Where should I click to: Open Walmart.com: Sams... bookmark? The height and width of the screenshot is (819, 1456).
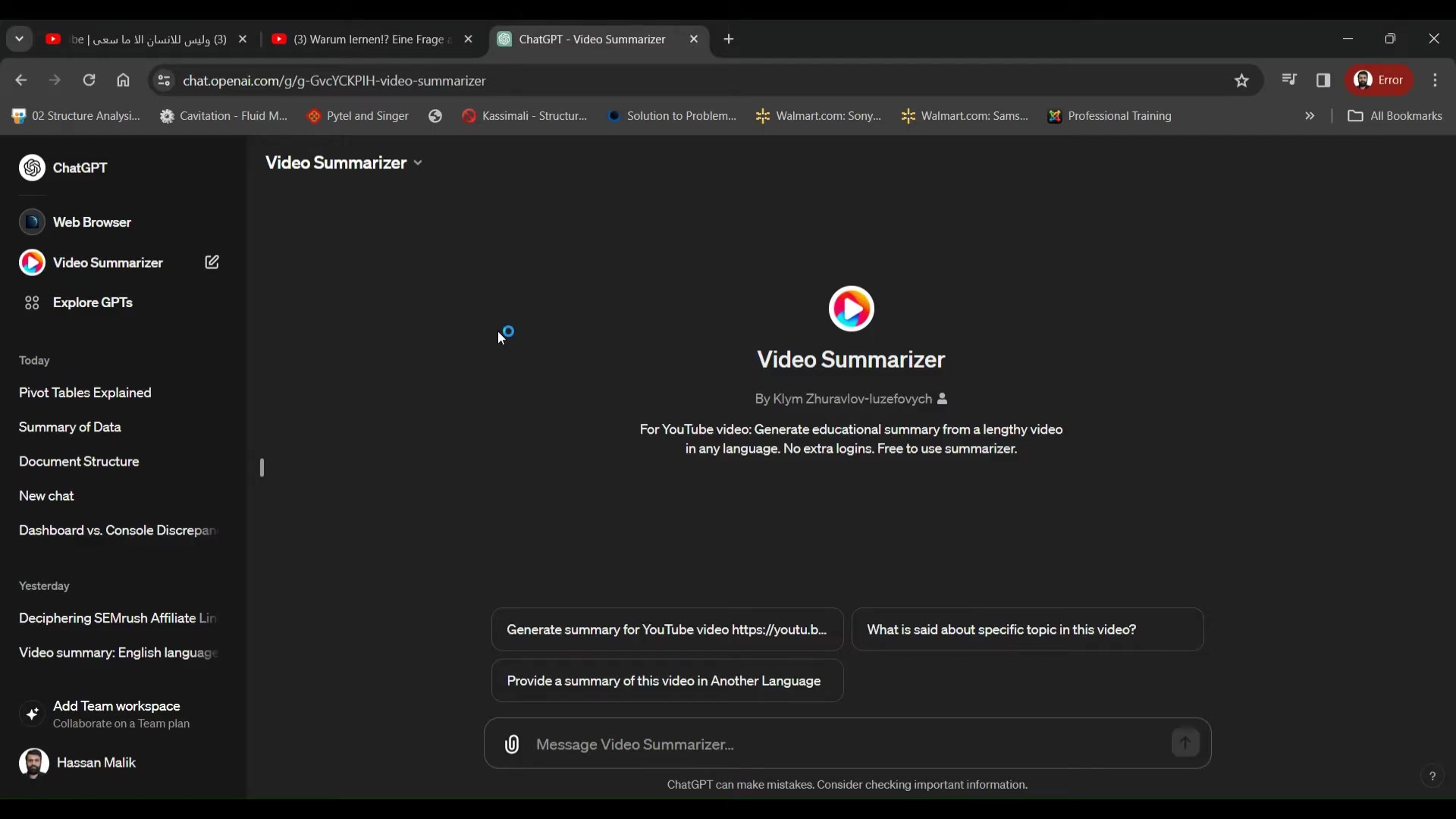click(964, 116)
